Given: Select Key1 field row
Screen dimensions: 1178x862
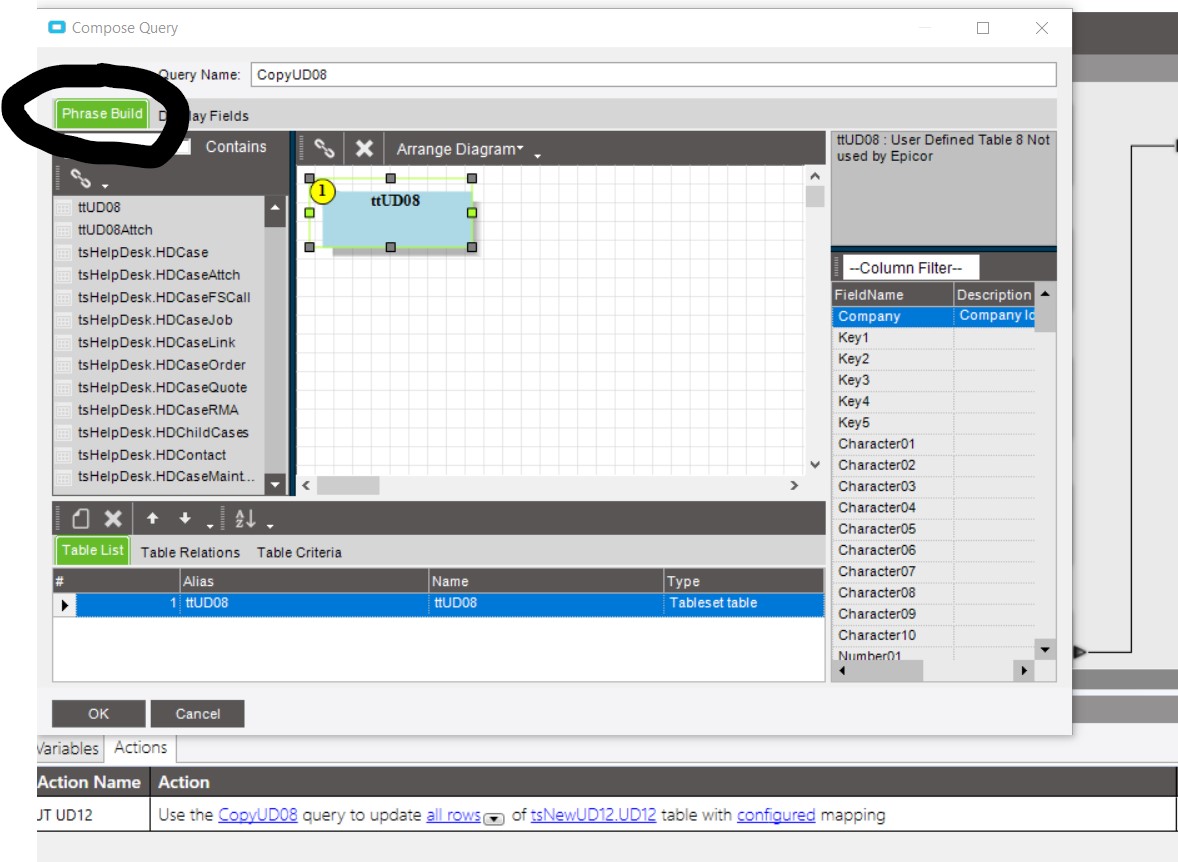Looking at the screenshot, I should (933, 338).
